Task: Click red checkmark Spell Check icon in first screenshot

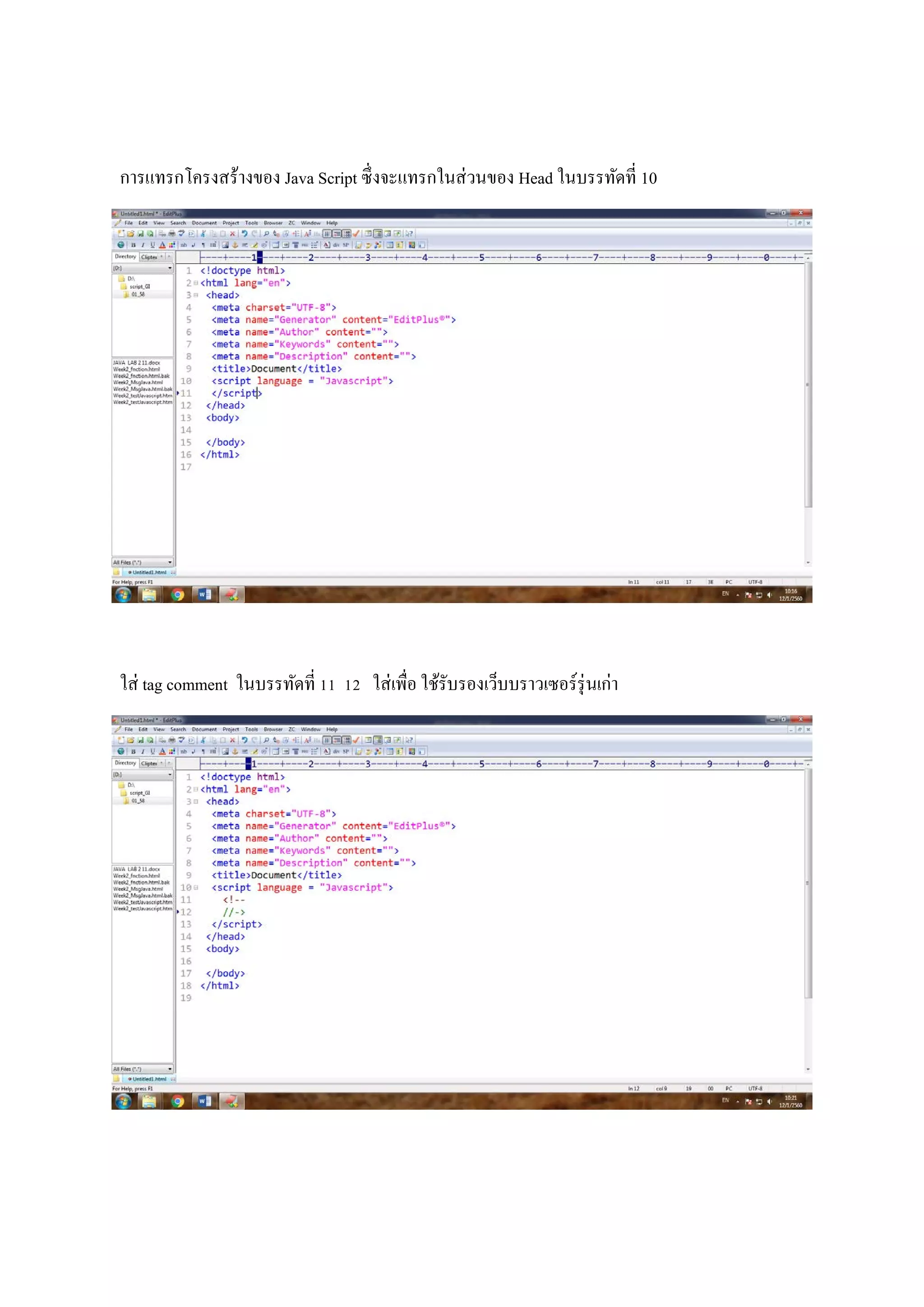Action: 356,233
